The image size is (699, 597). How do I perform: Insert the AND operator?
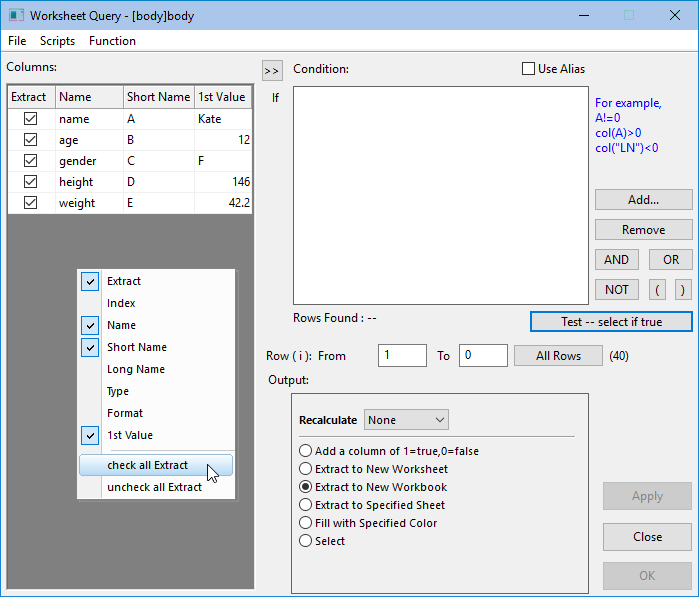tap(617, 260)
